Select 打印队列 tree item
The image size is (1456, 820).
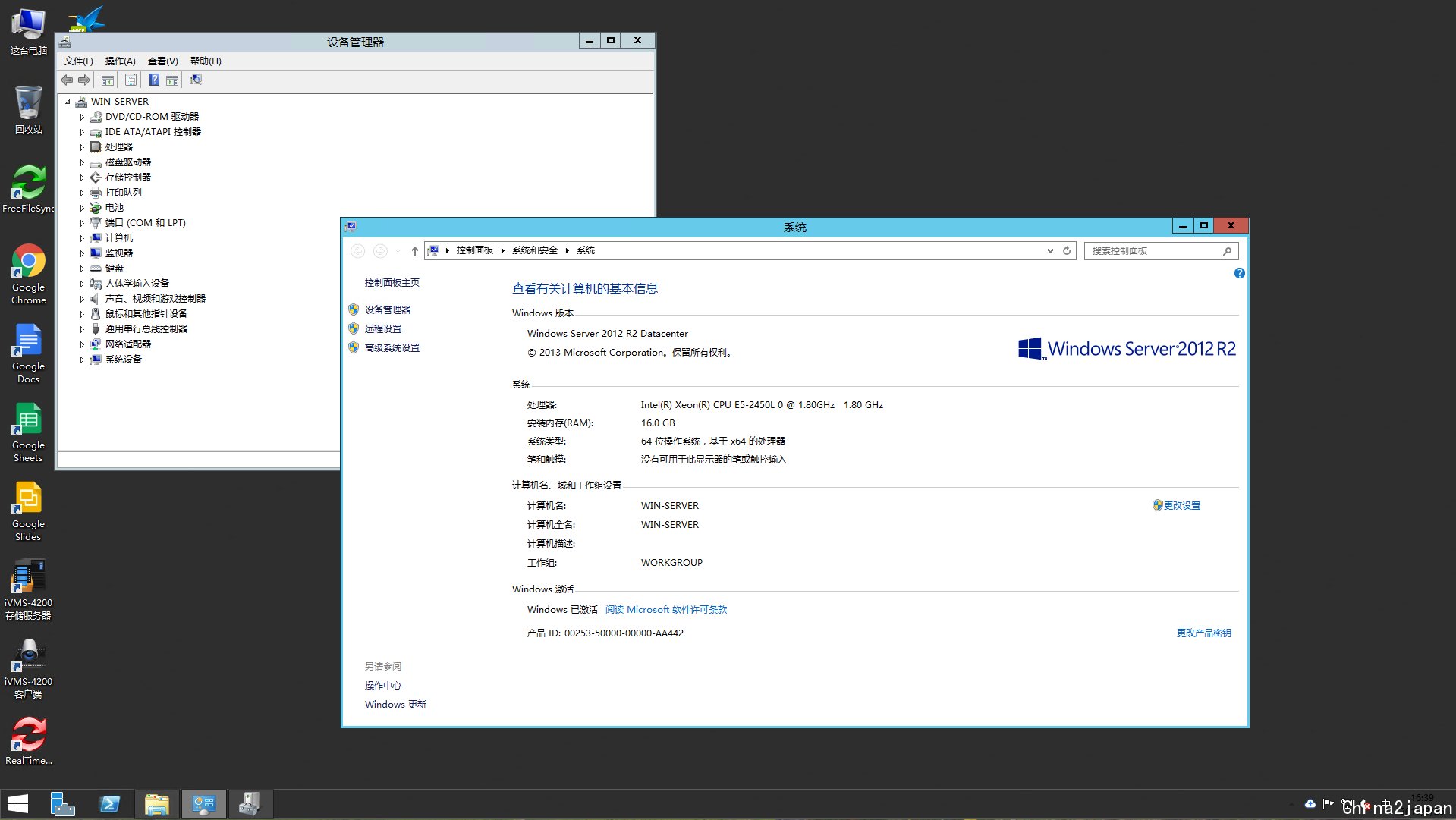(124, 193)
